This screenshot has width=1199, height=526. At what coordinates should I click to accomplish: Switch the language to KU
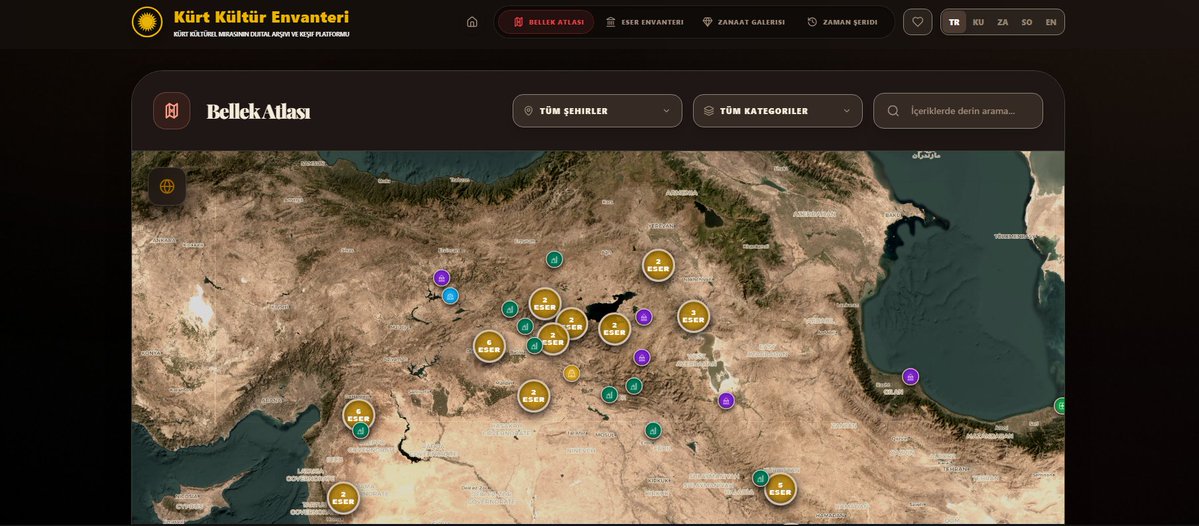(x=978, y=22)
